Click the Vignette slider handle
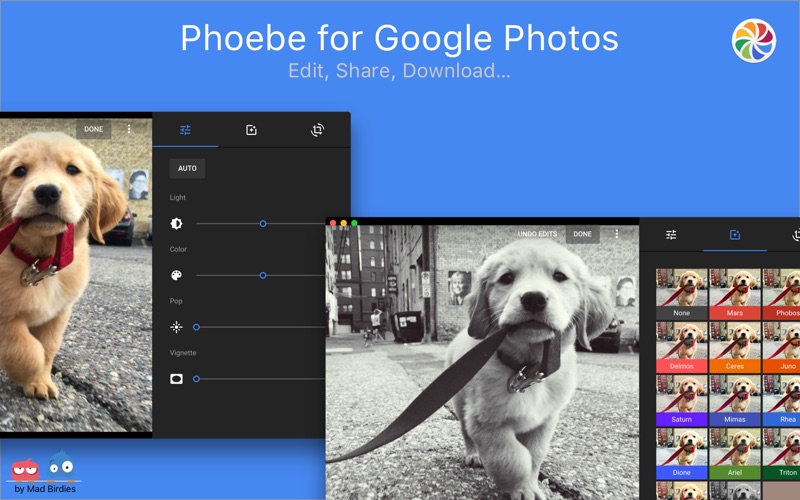Viewport: 800px width, 500px height. [196, 379]
